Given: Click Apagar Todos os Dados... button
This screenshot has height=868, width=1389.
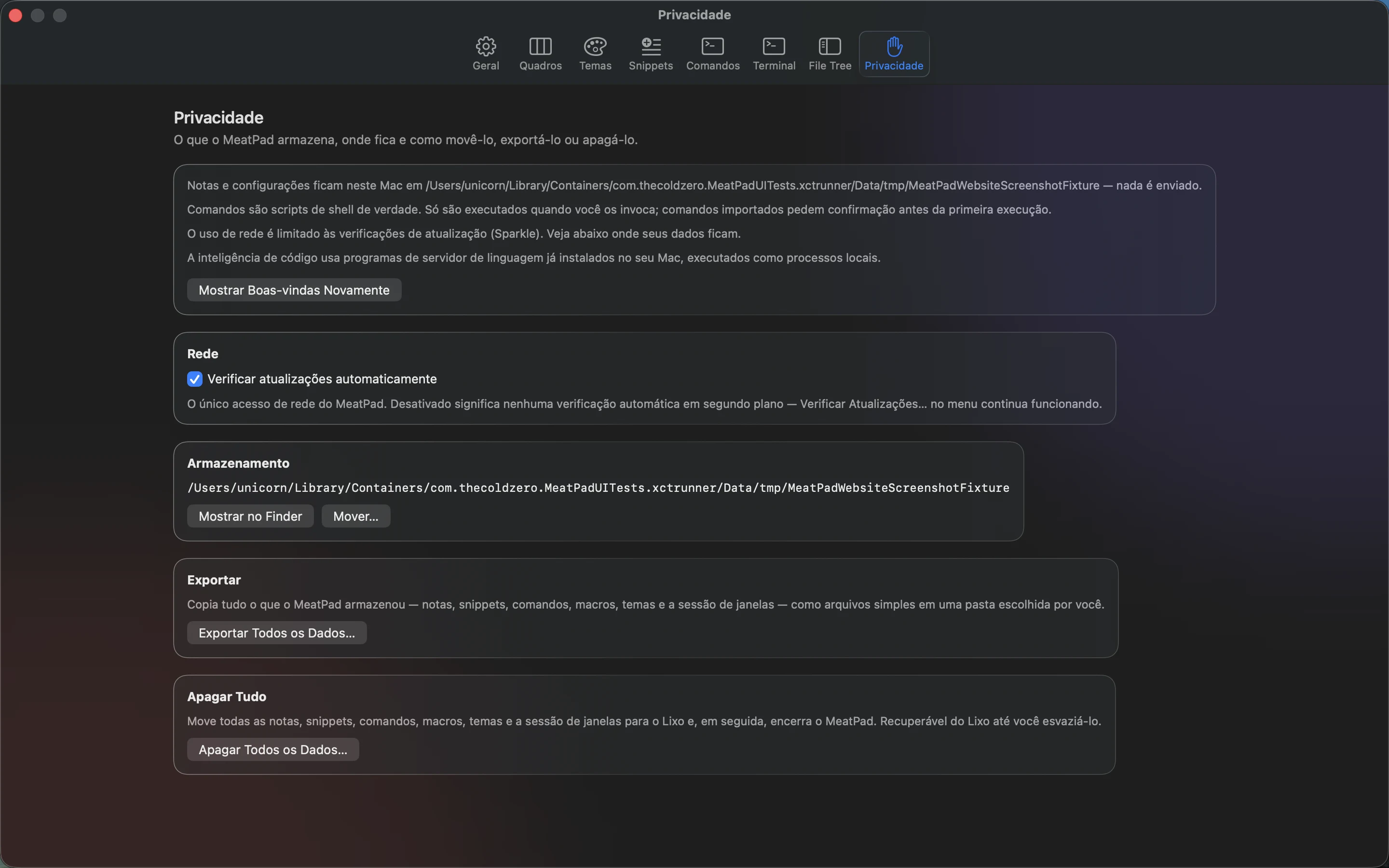Looking at the screenshot, I should coord(273,749).
